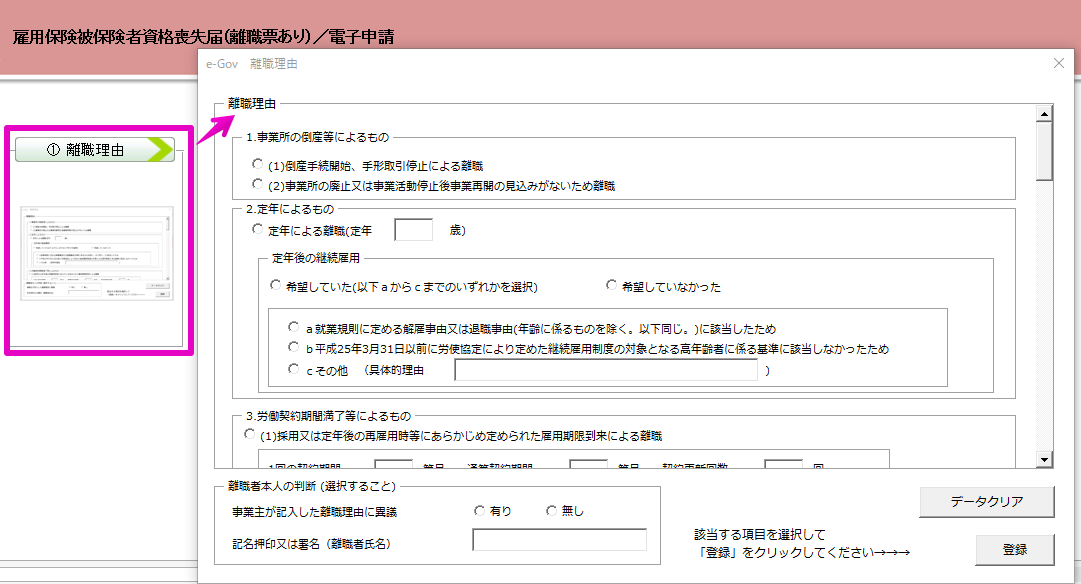Close the e-Gov 離職理由 dialog

1059,63
